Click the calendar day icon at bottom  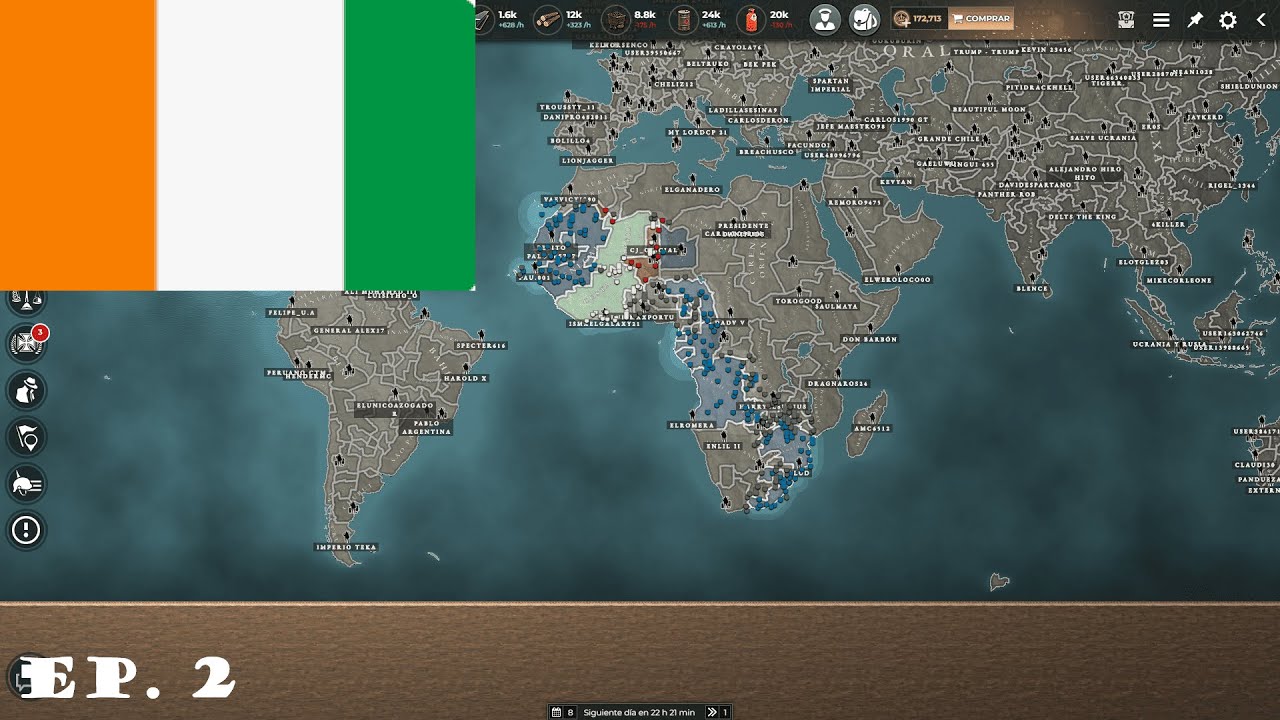tap(556, 712)
